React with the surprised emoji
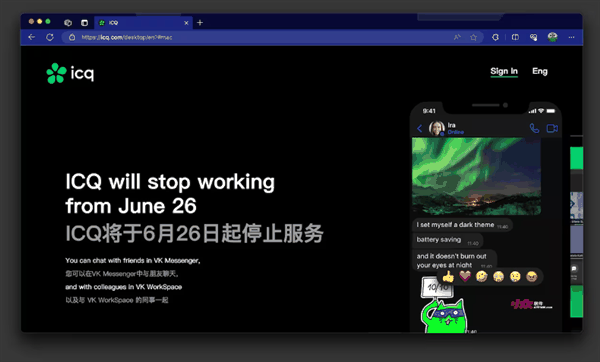 515,276
